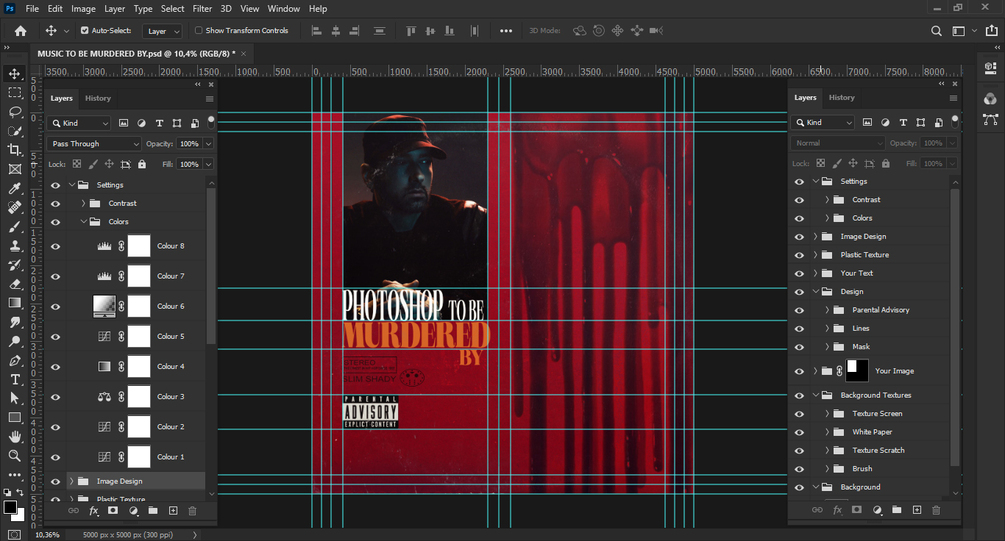Delete layer with trash icon in right panel
1005x541 pixels.
(x=936, y=510)
